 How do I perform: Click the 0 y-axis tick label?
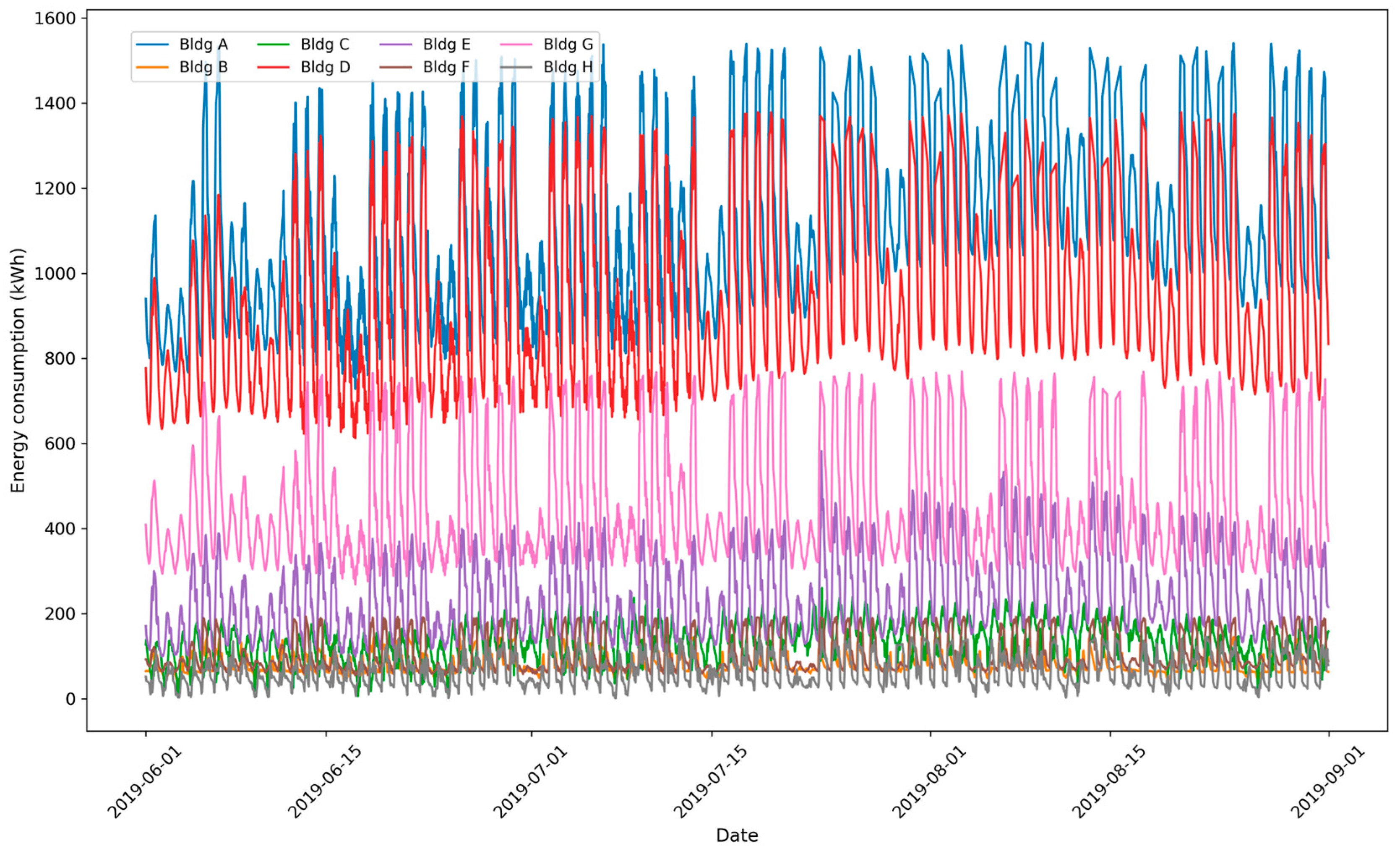tap(70, 700)
